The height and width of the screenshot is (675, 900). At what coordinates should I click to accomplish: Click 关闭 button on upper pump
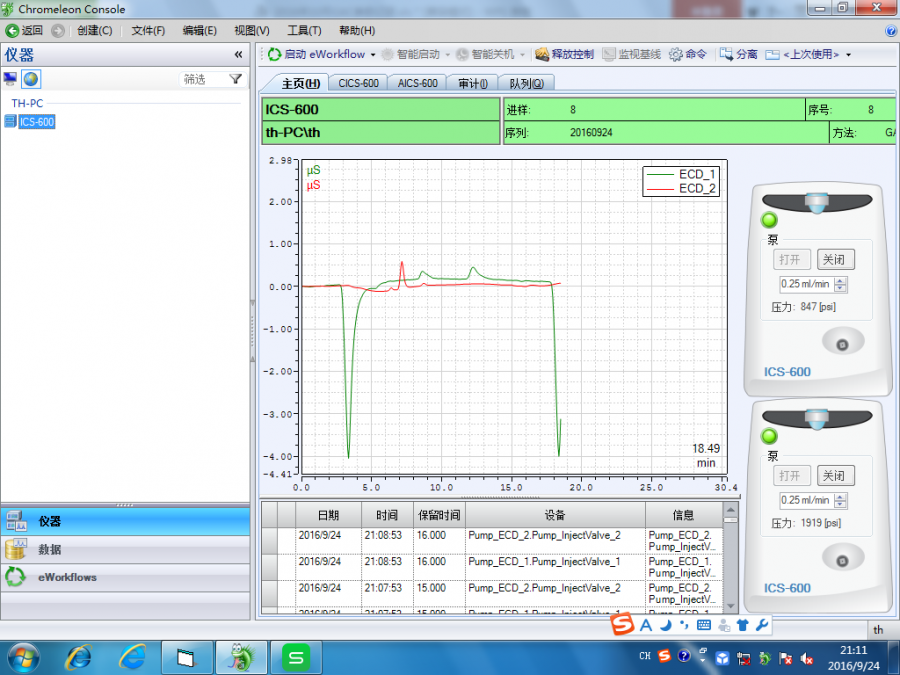coord(835,259)
